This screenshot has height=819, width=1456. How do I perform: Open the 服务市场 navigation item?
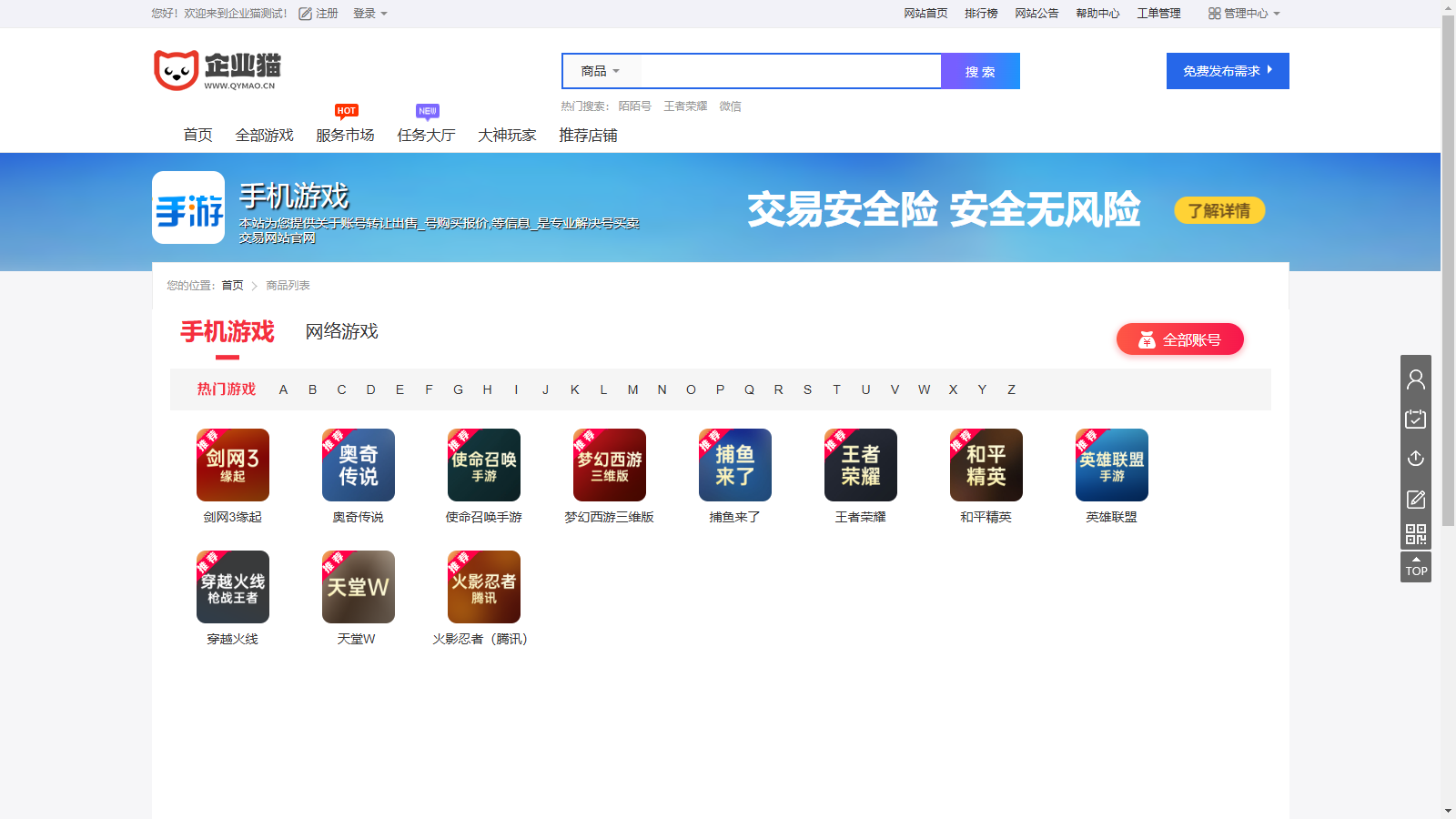point(345,135)
